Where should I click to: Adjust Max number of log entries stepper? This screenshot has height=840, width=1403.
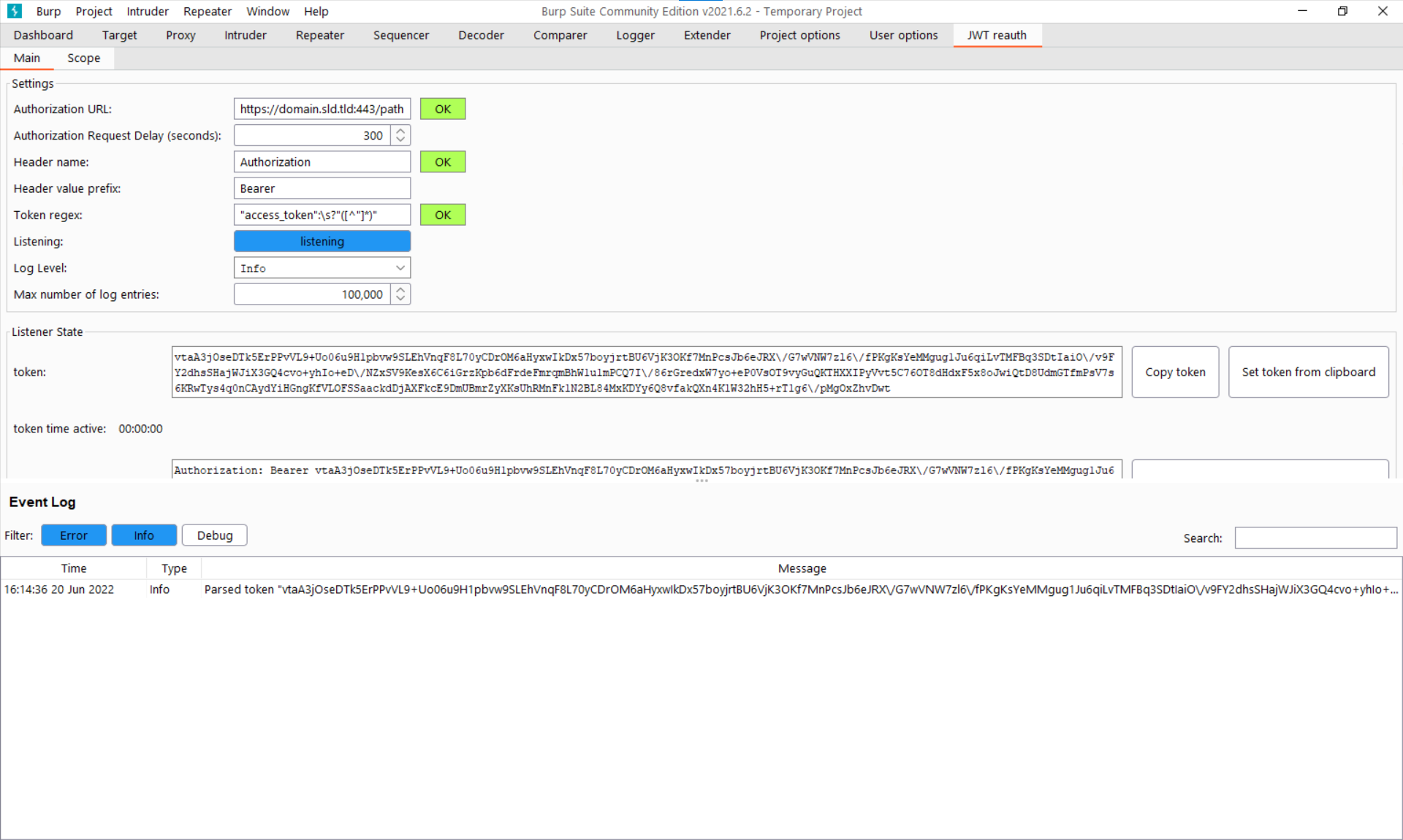pyautogui.click(x=401, y=294)
